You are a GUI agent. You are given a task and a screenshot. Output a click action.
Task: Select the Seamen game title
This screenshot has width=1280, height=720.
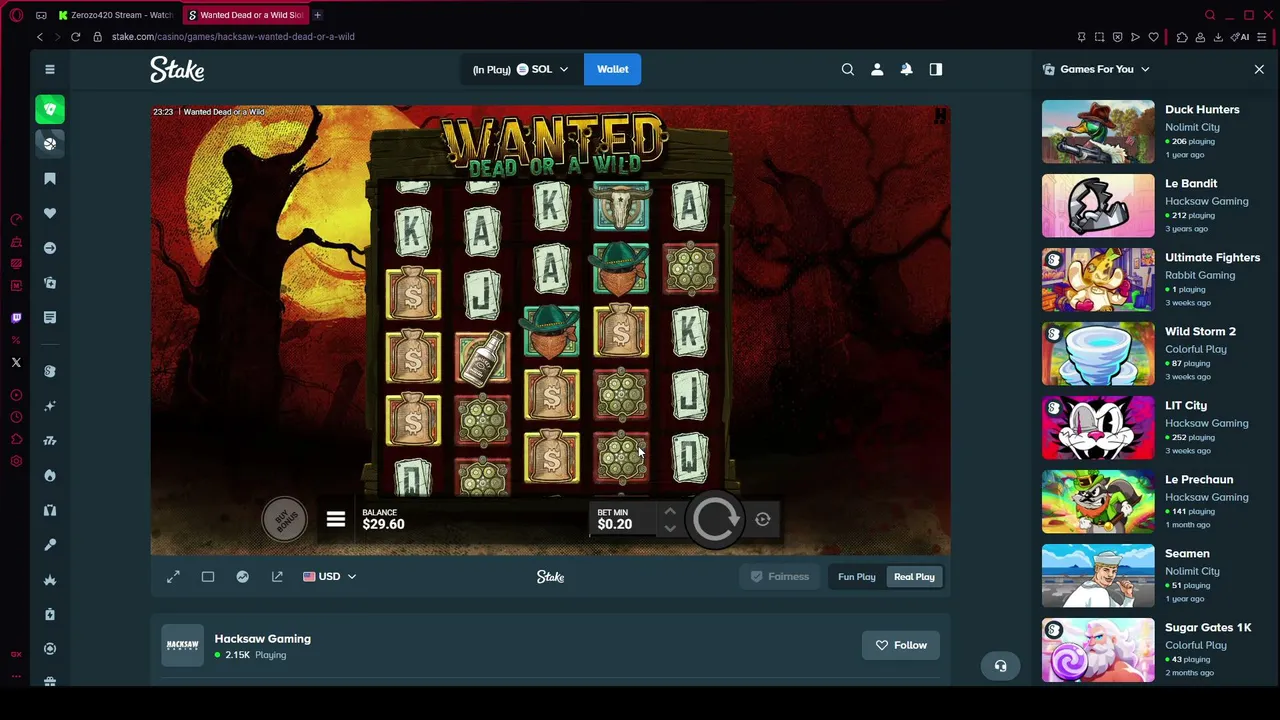(x=1187, y=553)
